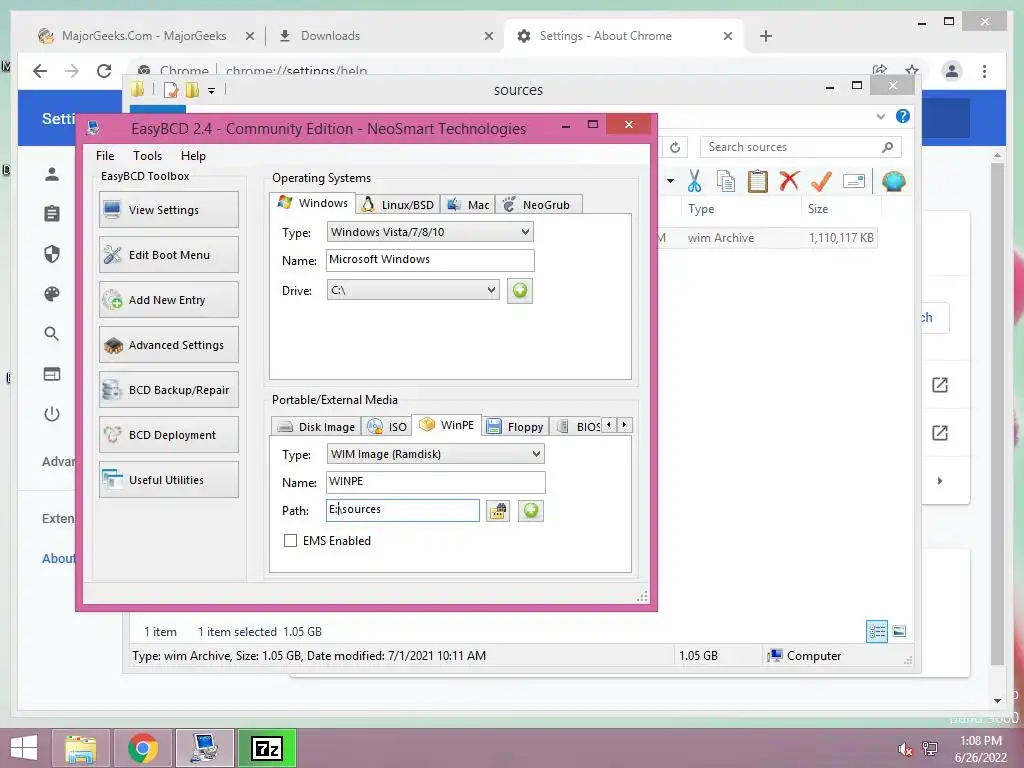The height and width of the screenshot is (768, 1024).
Task: Expand WIM Image (Ramdisk) type dropdown
Action: click(436, 454)
